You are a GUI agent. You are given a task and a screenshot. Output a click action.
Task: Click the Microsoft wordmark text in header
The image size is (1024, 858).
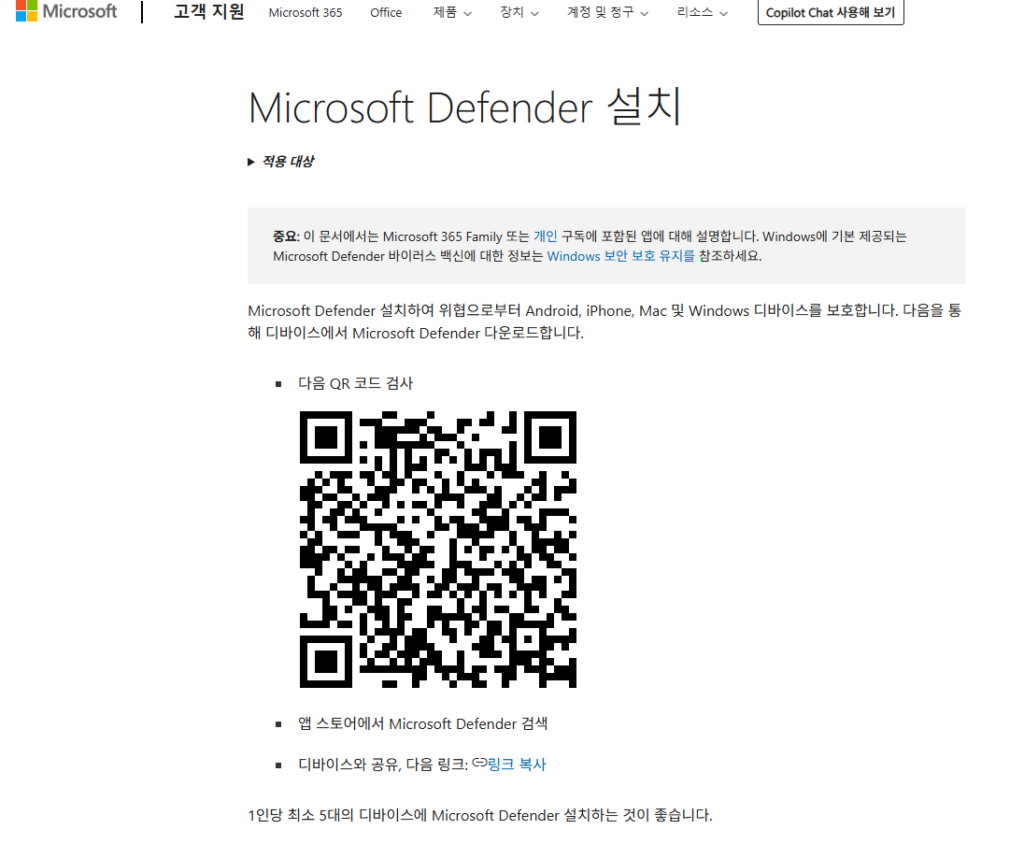pos(80,12)
